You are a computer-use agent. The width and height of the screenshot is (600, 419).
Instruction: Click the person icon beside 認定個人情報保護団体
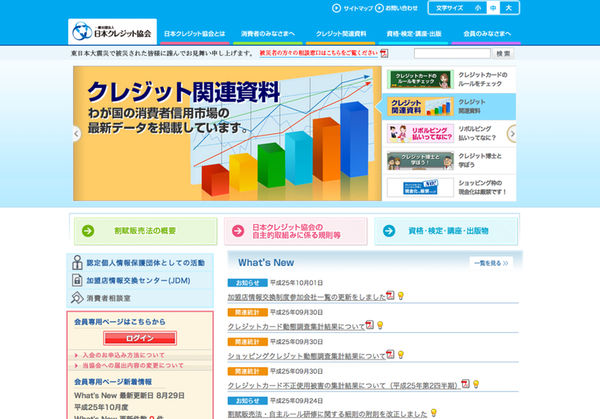(x=77, y=262)
